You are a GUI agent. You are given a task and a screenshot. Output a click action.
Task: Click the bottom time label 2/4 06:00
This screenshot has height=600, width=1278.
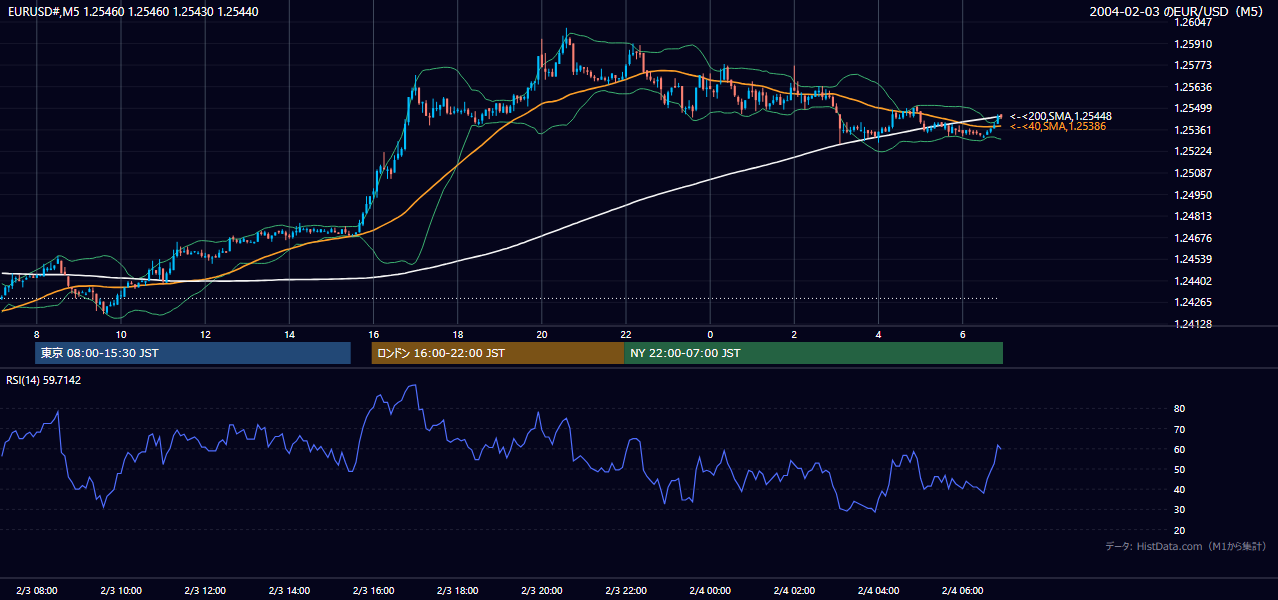point(962,590)
